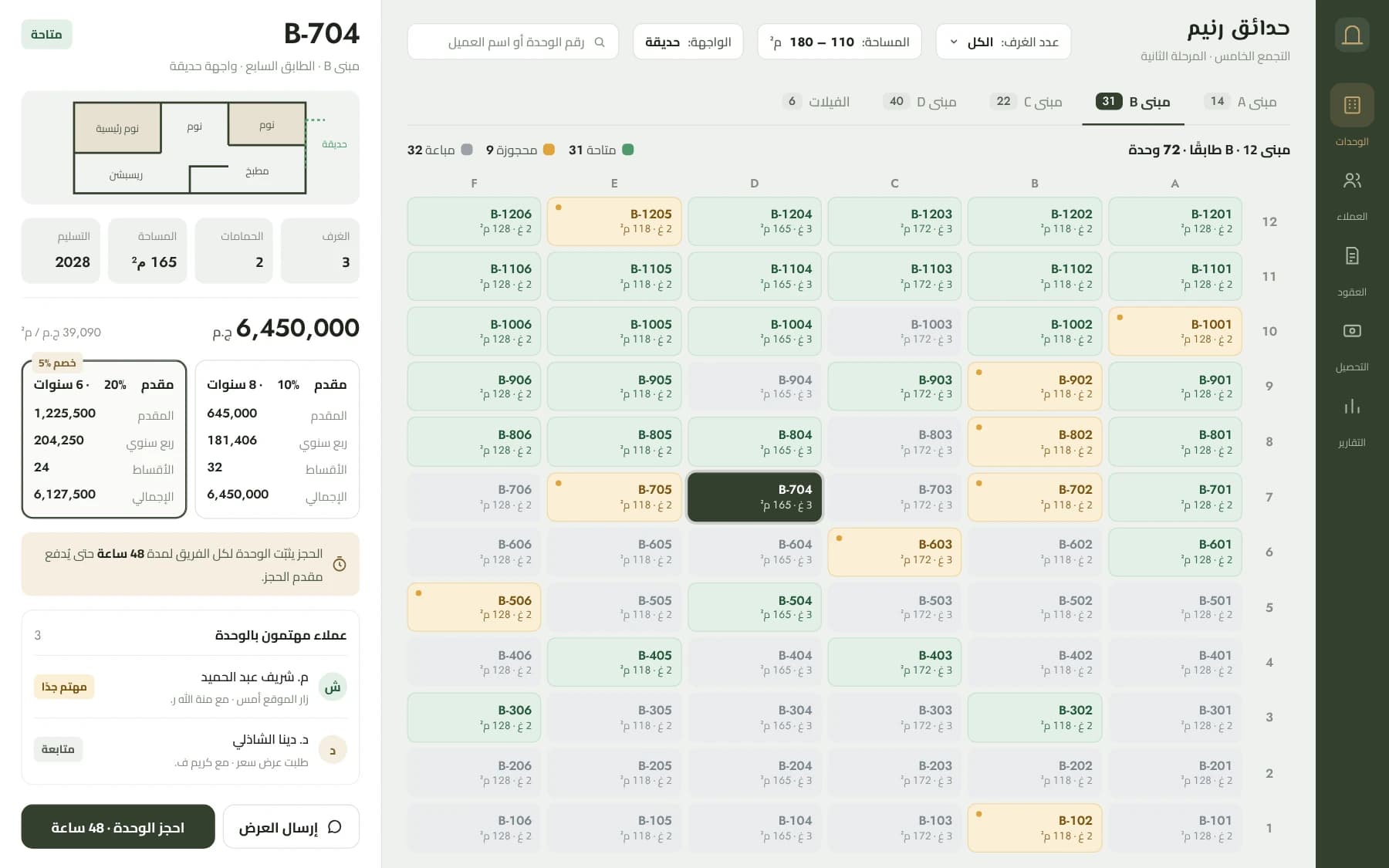
Task: Click the متابعة status tag
Action: pyautogui.click(x=58, y=749)
